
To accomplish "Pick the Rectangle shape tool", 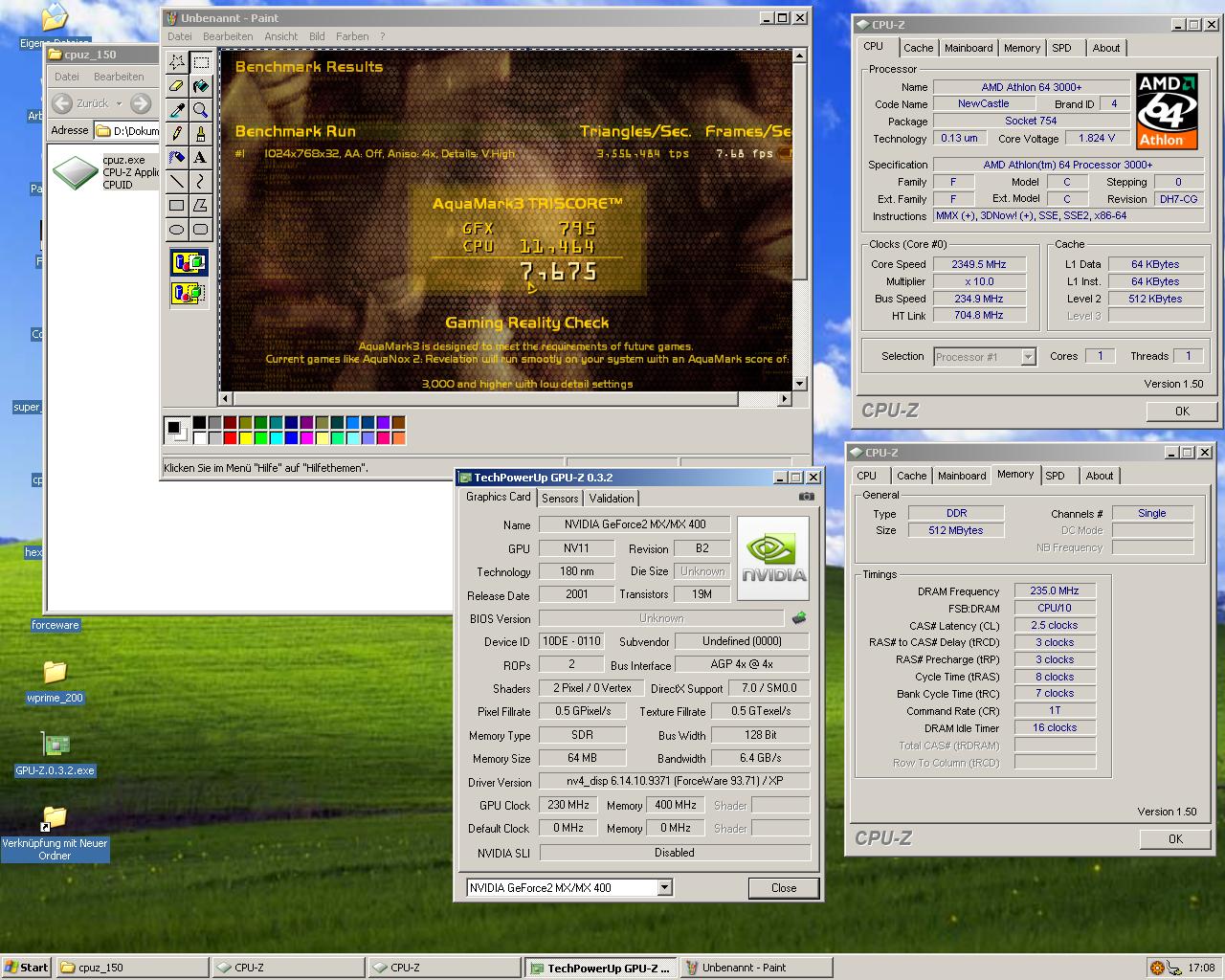I will coord(177,205).
